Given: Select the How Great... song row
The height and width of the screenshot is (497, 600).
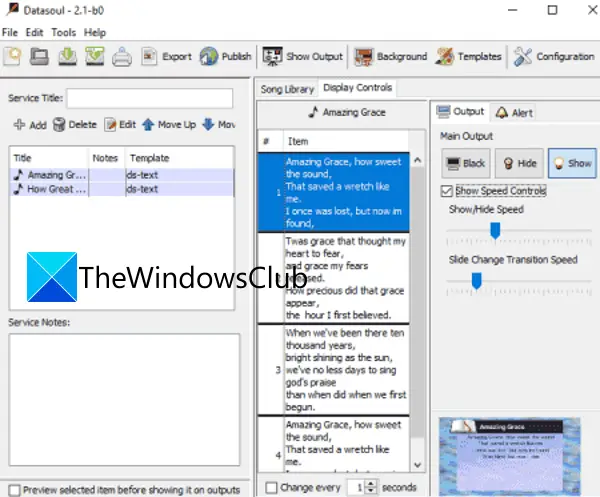Looking at the screenshot, I should point(122,189).
